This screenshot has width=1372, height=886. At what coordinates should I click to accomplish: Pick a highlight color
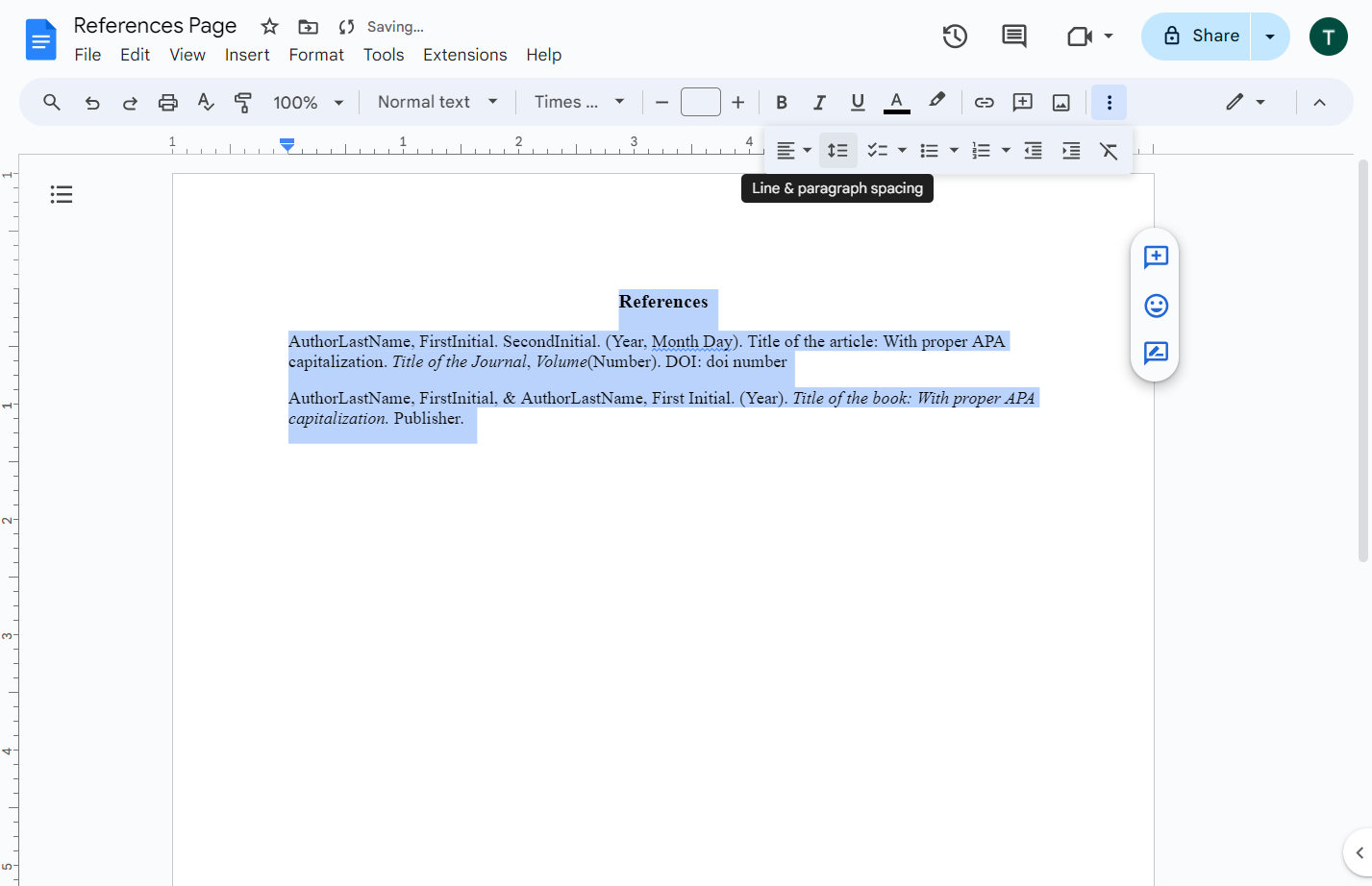936,102
